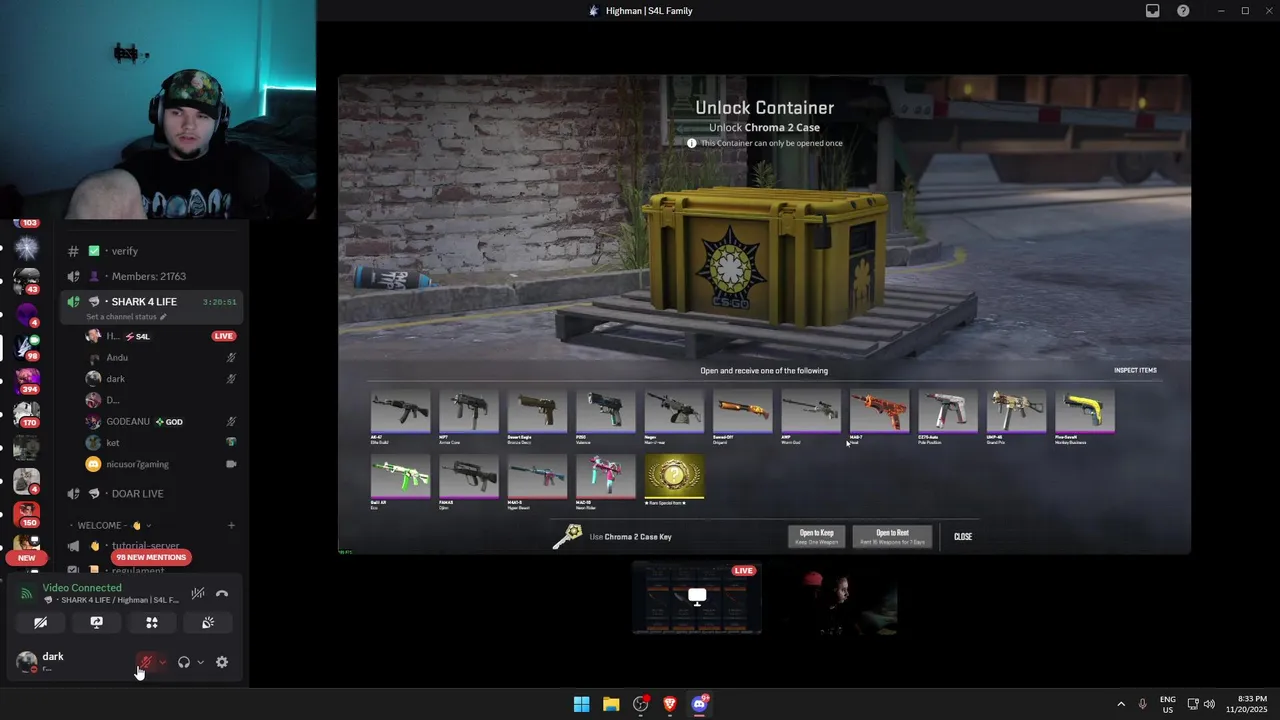Open the Discord Inbox icon
The height and width of the screenshot is (720, 1280).
click(1153, 11)
